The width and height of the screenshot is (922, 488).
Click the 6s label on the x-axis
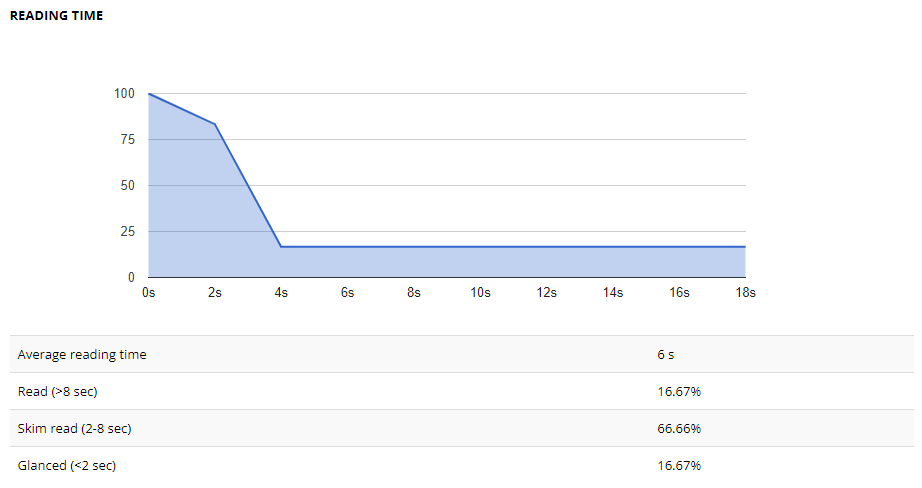(347, 293)
